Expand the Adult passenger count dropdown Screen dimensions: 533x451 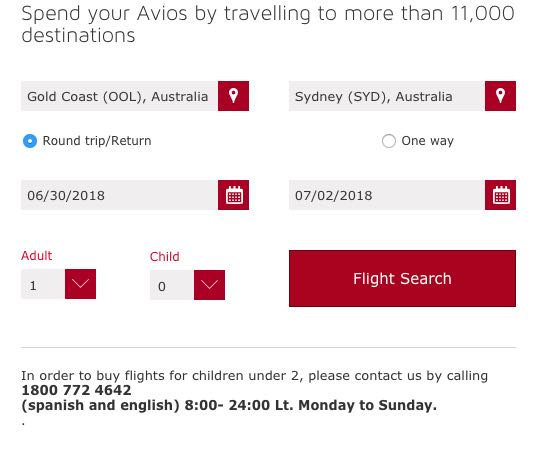(80, 284)
